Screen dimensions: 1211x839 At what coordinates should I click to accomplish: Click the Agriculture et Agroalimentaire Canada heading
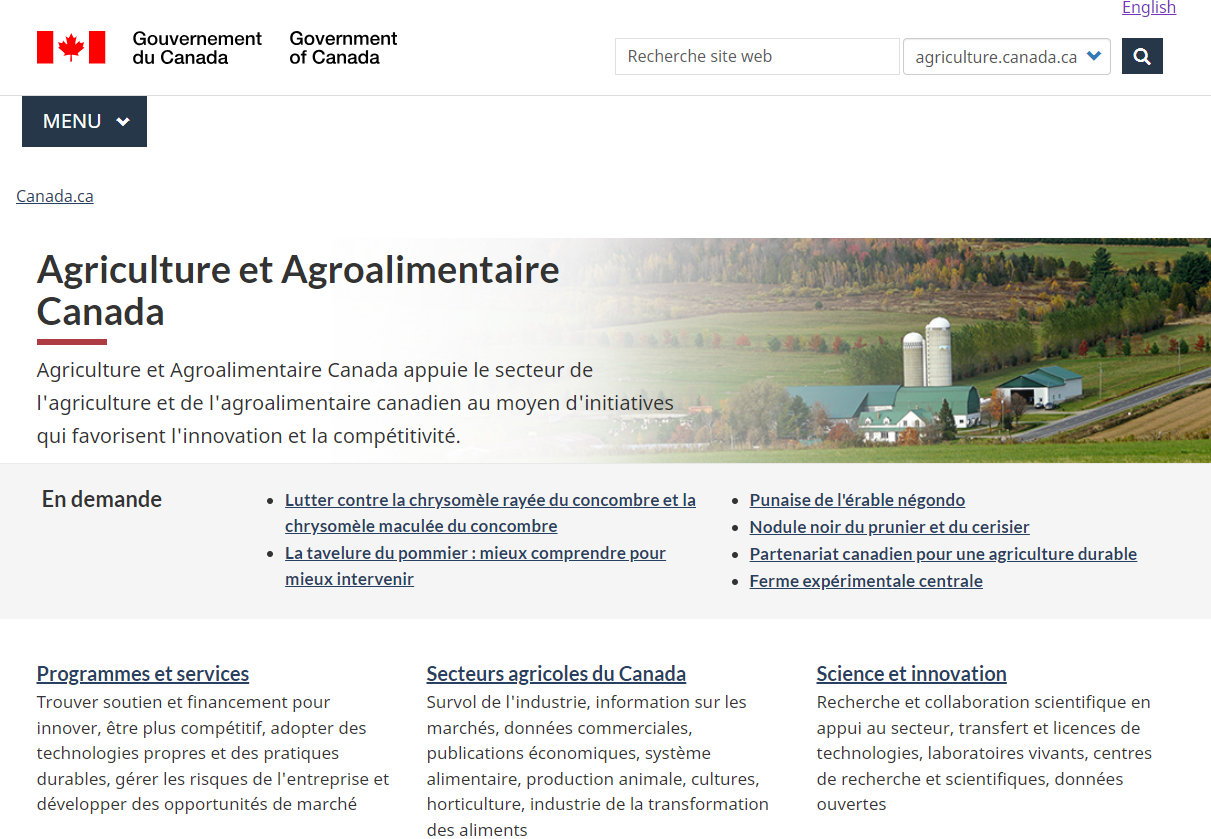pos(298,290)
